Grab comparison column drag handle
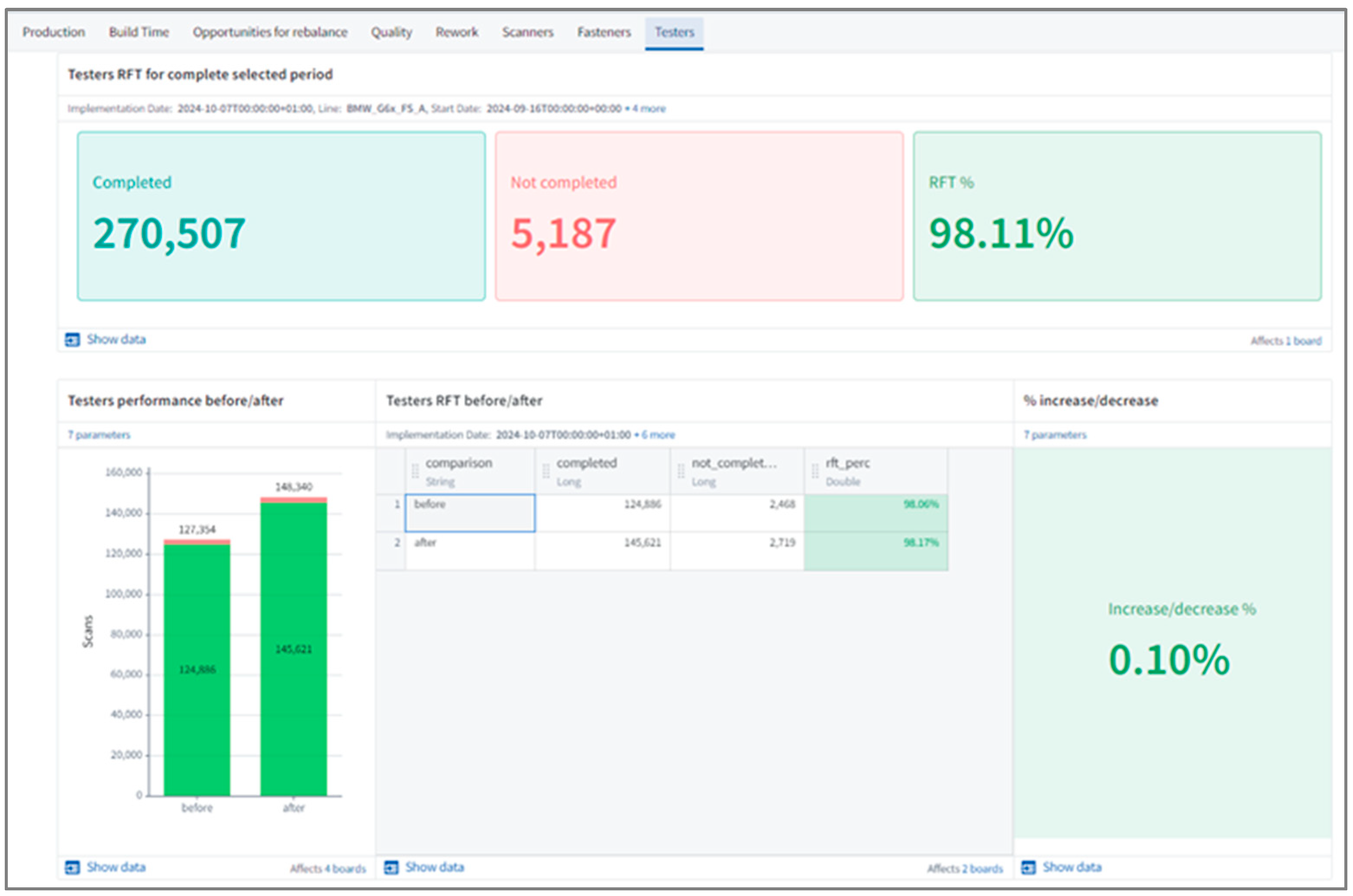This screenshot has width=1353, height=896. [x=415, y=471]
